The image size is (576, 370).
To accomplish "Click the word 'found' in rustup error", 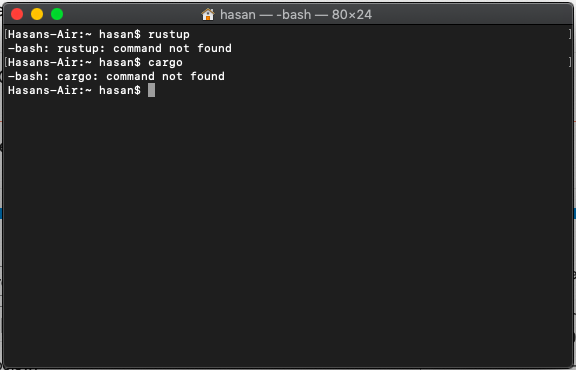I will [215, 48].
